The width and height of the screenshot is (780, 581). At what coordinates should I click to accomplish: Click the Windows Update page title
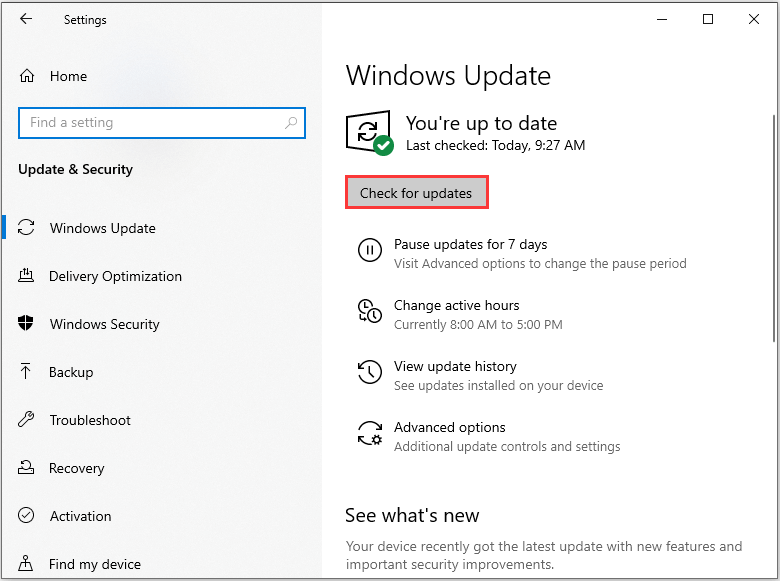tap(448, 76)
